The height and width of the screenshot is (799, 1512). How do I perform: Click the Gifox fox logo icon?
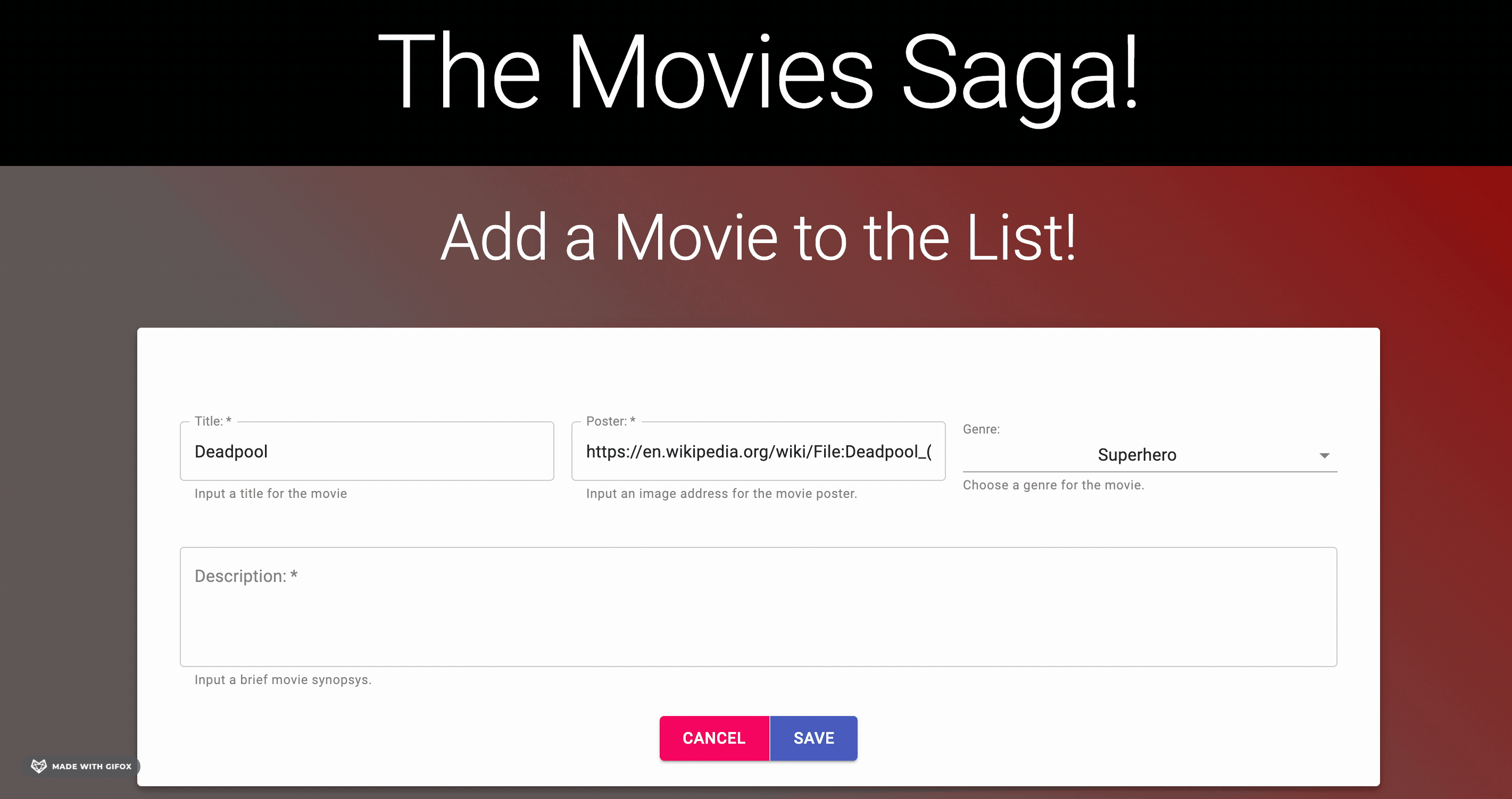(x=39, y=765)
